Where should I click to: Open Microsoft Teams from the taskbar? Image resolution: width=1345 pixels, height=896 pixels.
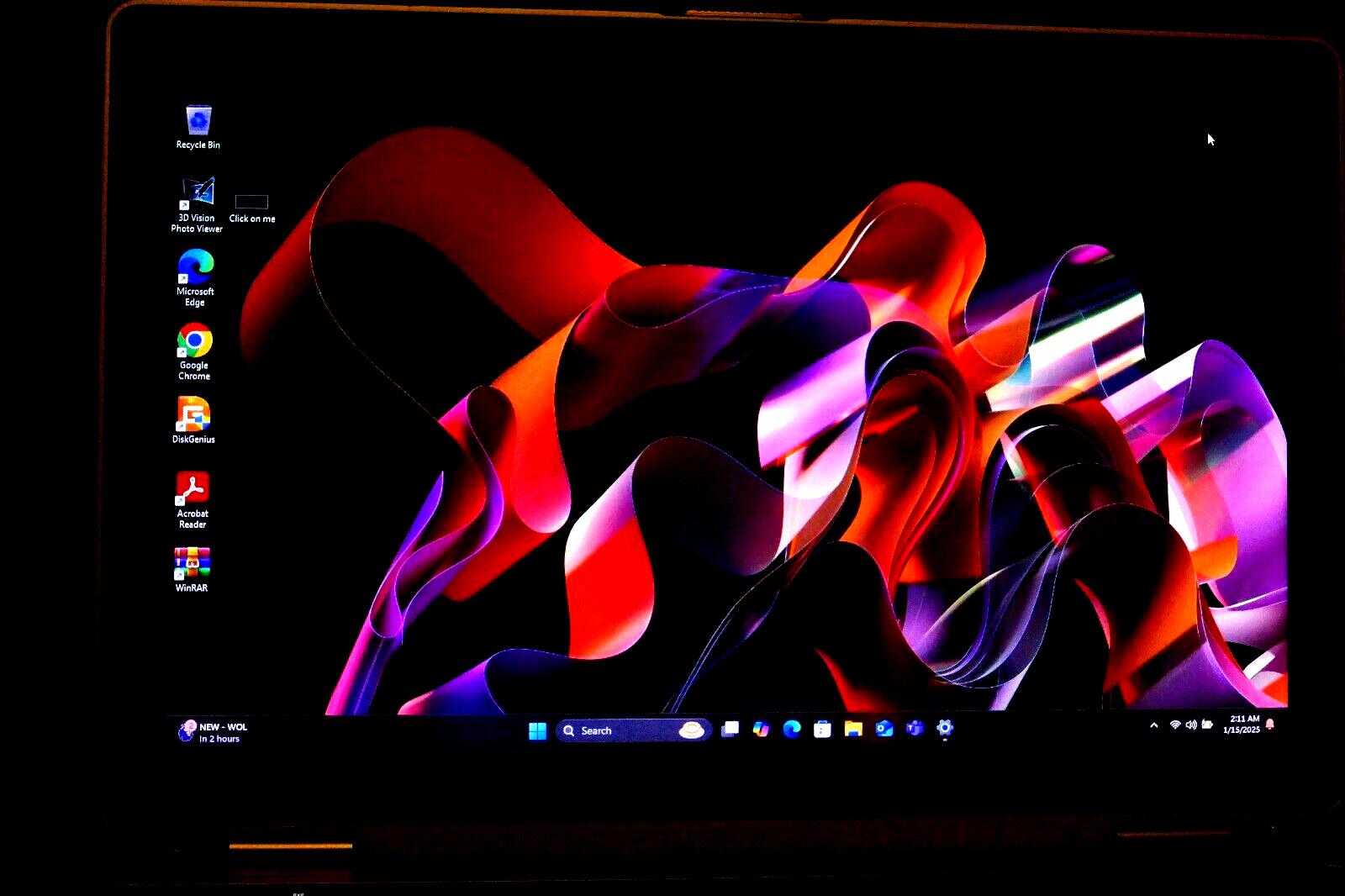tap(915, 728)
